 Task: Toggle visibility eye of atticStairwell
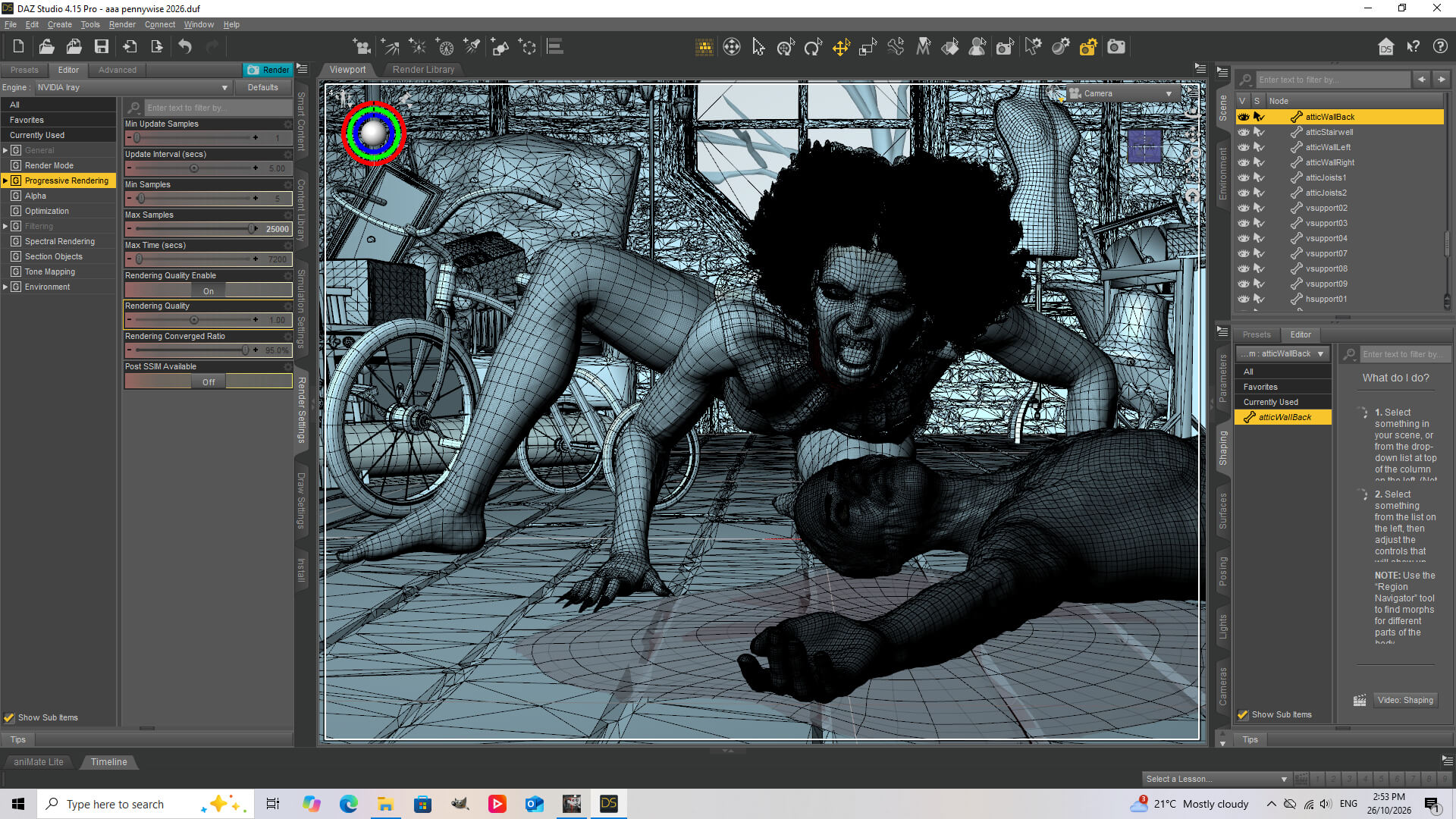(1244, 132)
